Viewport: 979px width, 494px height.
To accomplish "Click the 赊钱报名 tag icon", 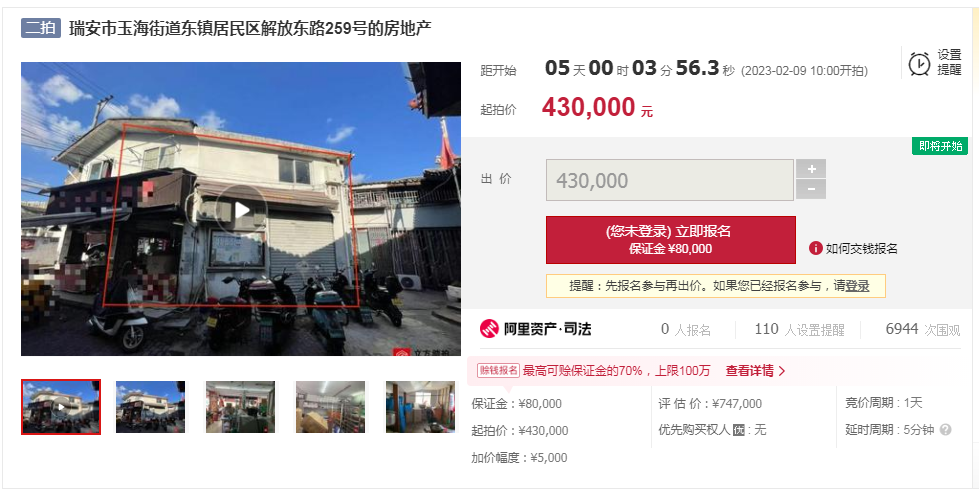I will [x=498, y=370].
